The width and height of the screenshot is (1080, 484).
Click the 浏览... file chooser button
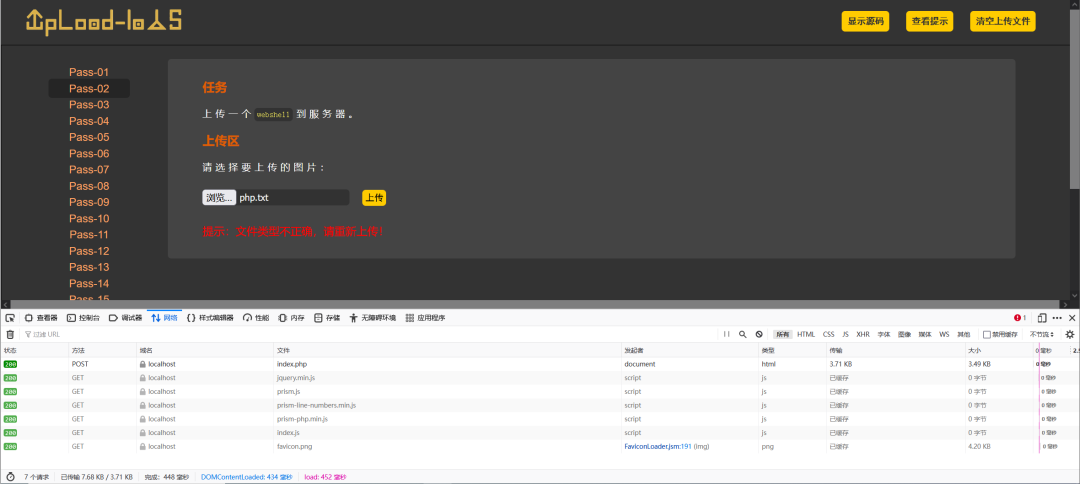coord(219,198)
